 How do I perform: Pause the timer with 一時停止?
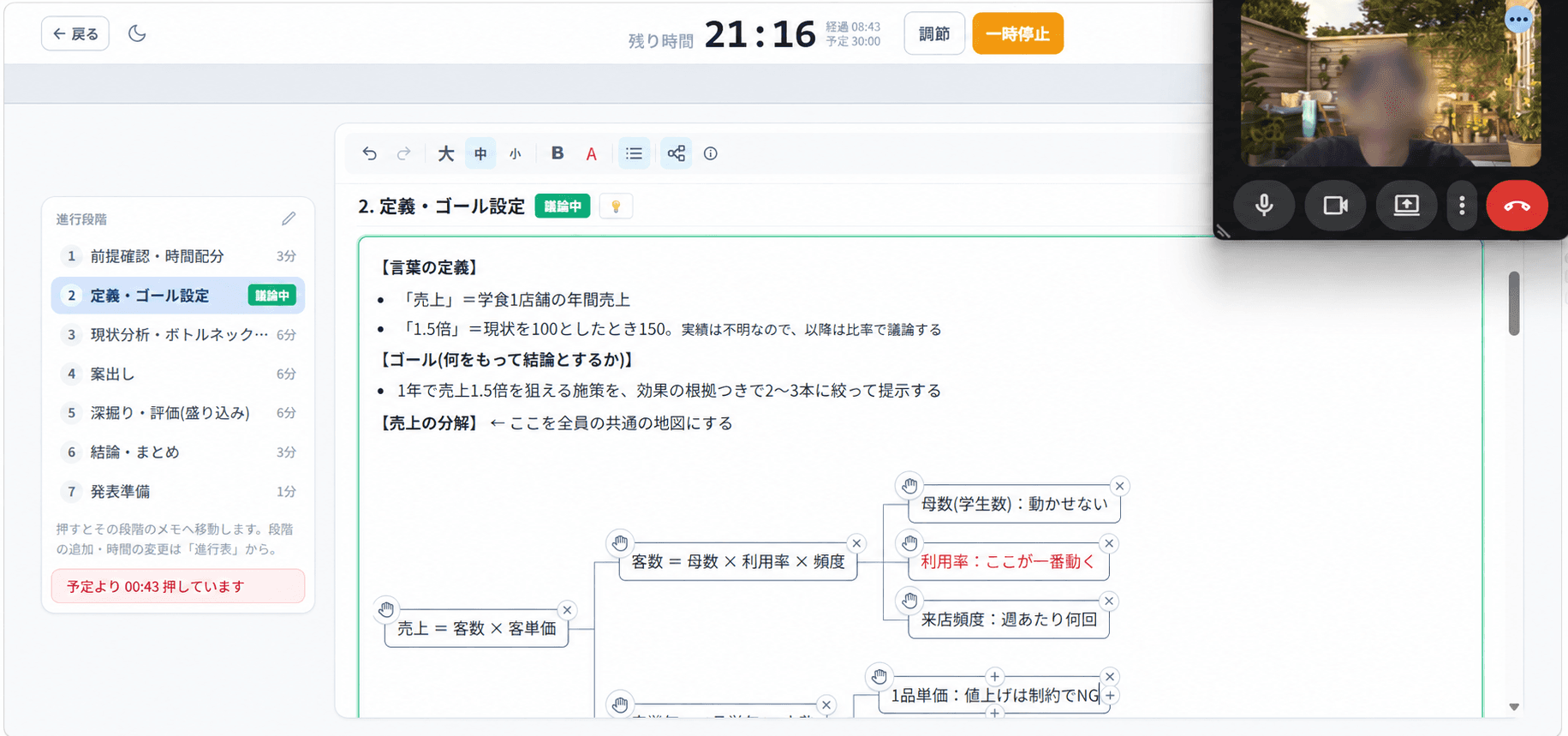1017,33
